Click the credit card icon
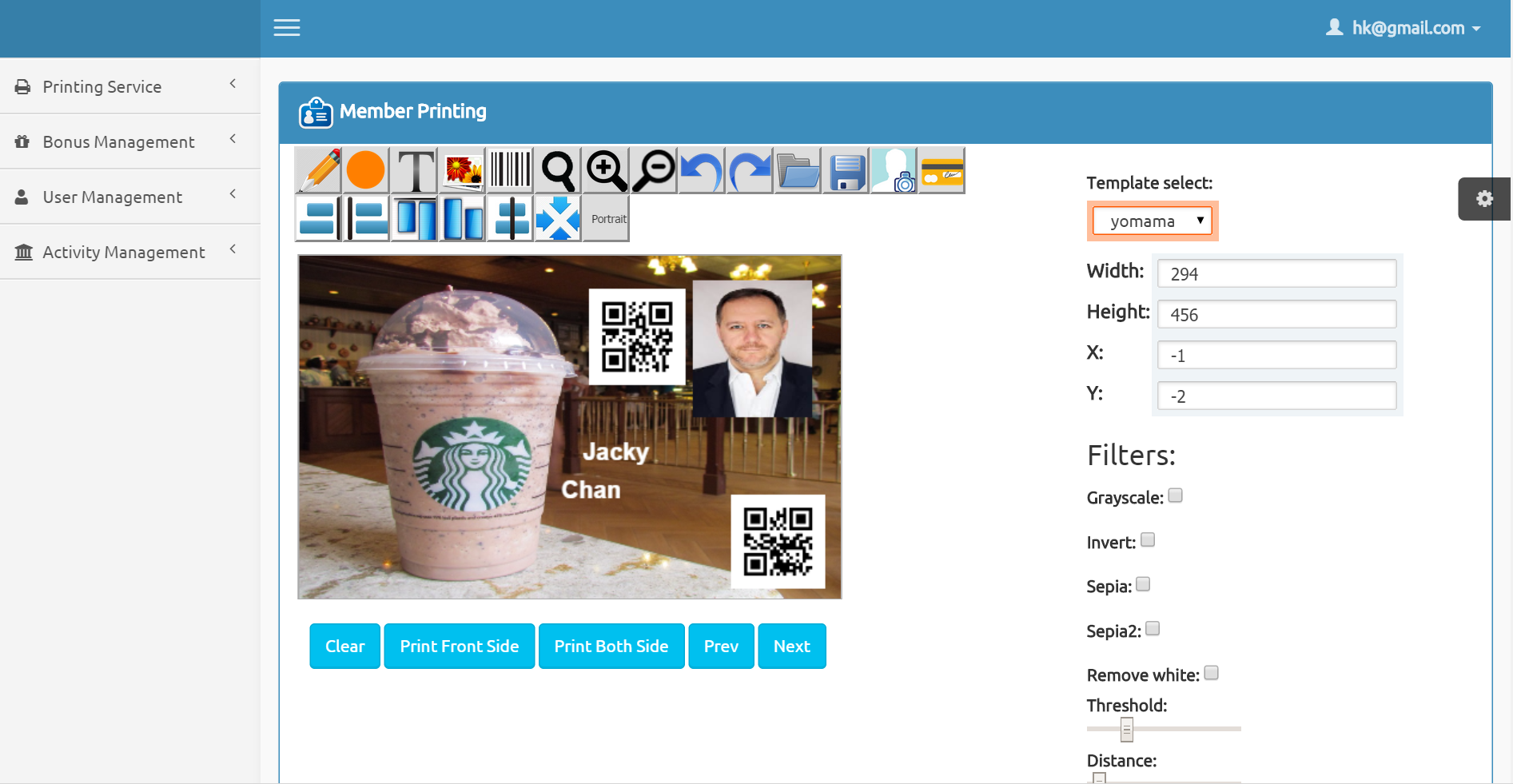Image resolution: width=1513 pixels, height=784 pixels. pos(942,170)
